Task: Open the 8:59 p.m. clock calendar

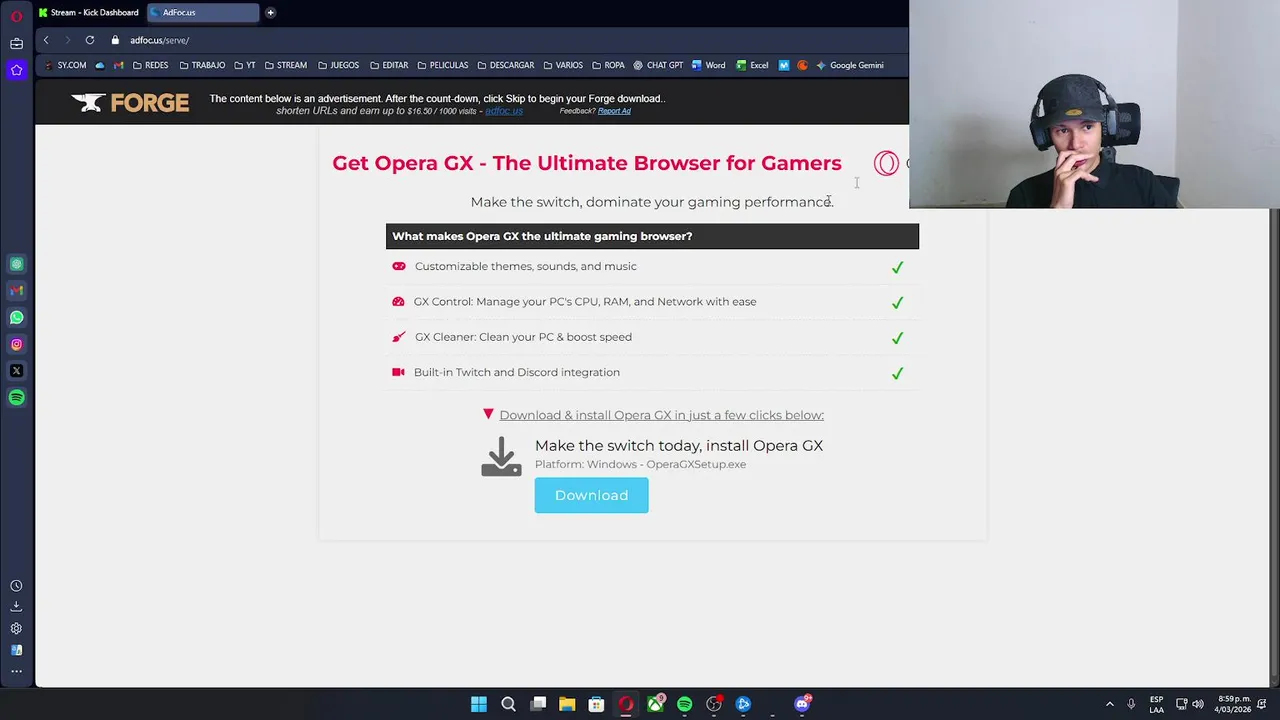Action: 1233,704
